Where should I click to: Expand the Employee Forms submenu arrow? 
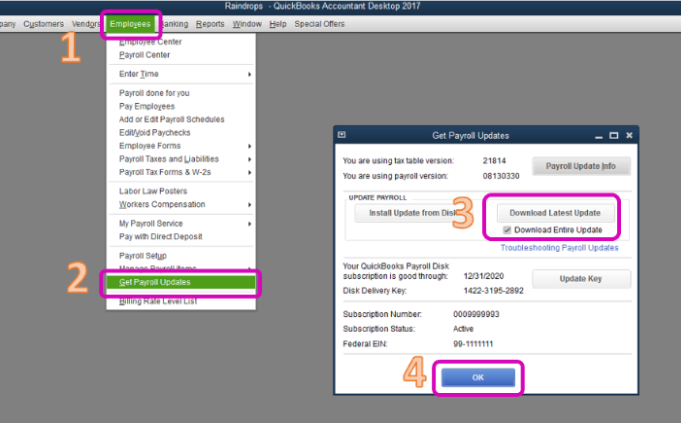point(249,146)
